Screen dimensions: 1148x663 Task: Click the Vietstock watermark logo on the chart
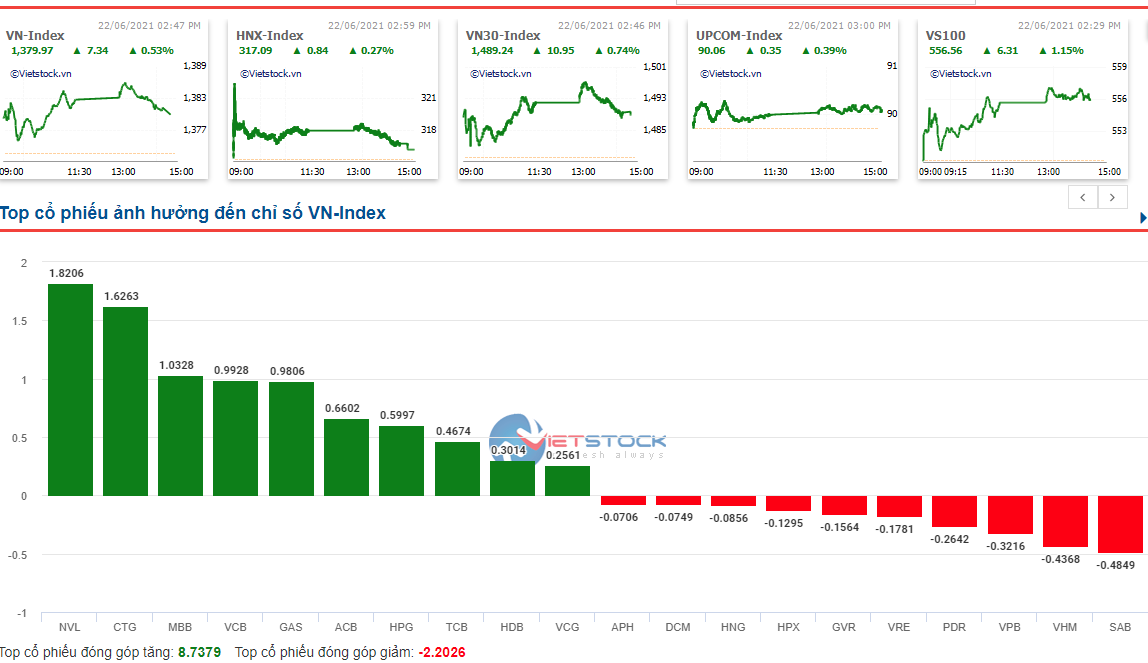click(x=577, y=441)
